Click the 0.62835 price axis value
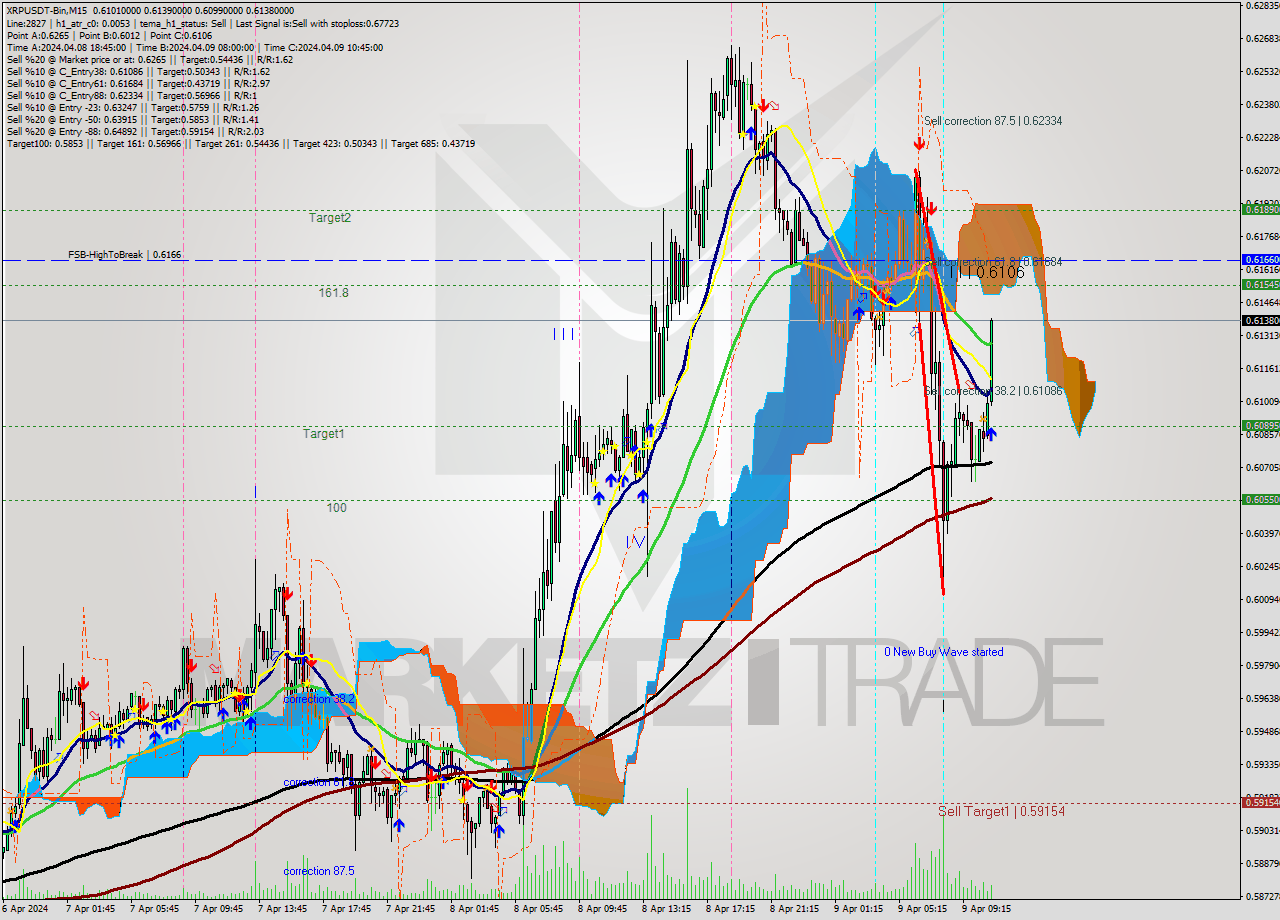Screen dimensions: 1280x920 click(x=1261, y=6)
